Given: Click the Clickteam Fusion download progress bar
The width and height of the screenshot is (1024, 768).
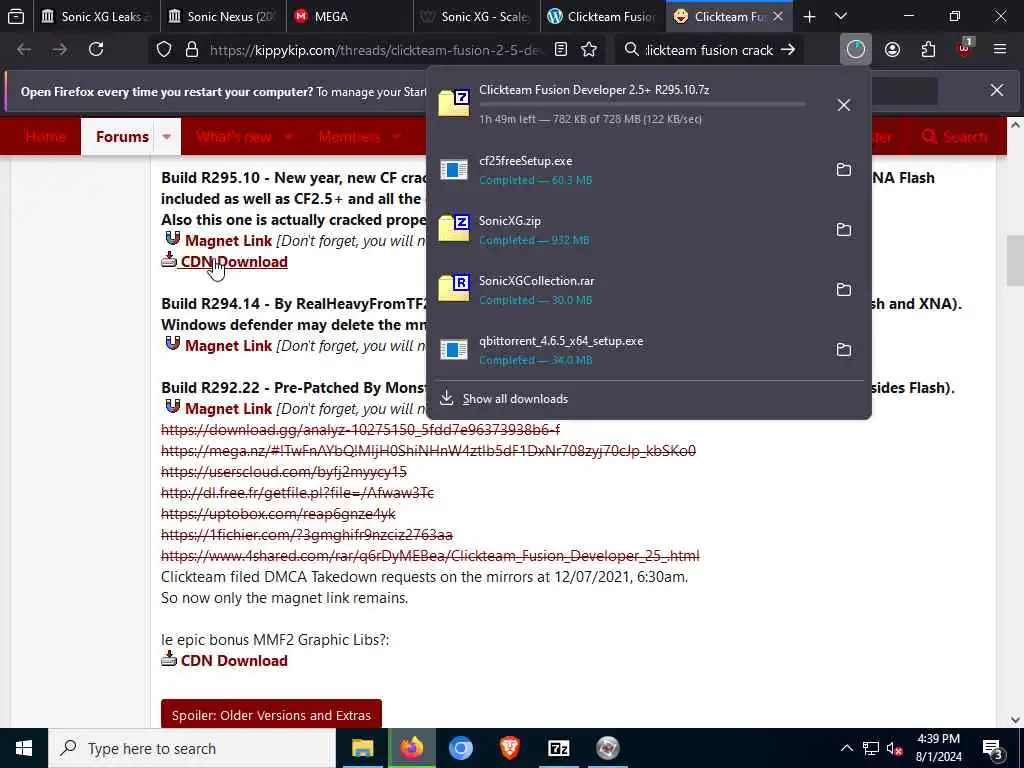Looking at the screenshot, I should tap(642, 104).
